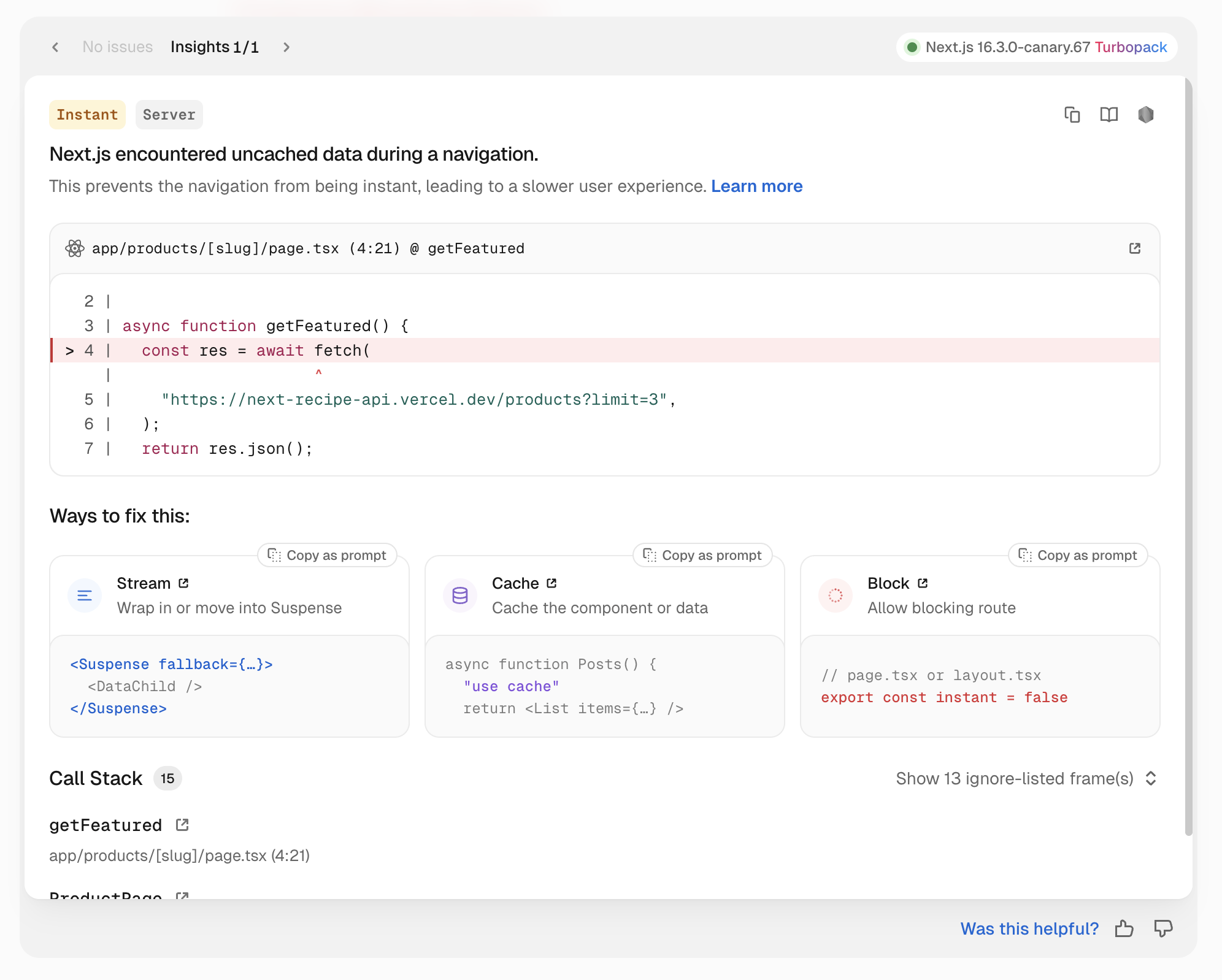Open getFeatured frame in editor
The image size is (1222, 980).
[x=182, y=825]
